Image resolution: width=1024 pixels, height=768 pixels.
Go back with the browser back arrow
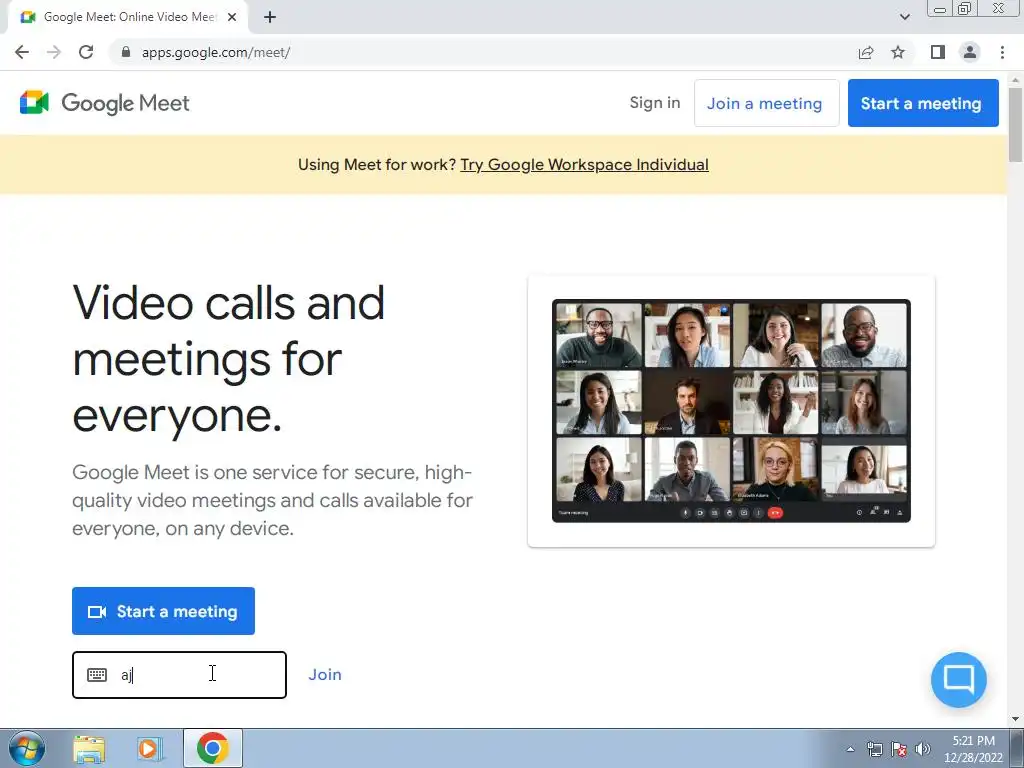point(22,52)
